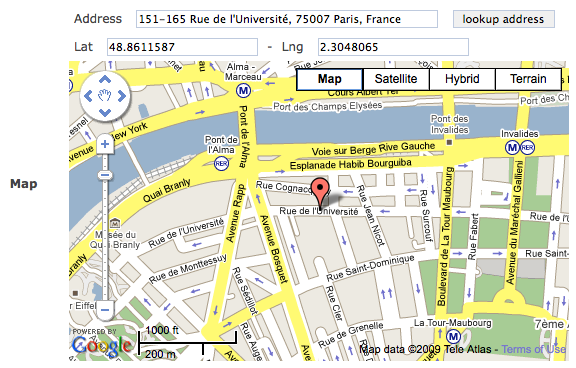
Task: Switch to Hybrid map view
Action: tap(462, 79)
